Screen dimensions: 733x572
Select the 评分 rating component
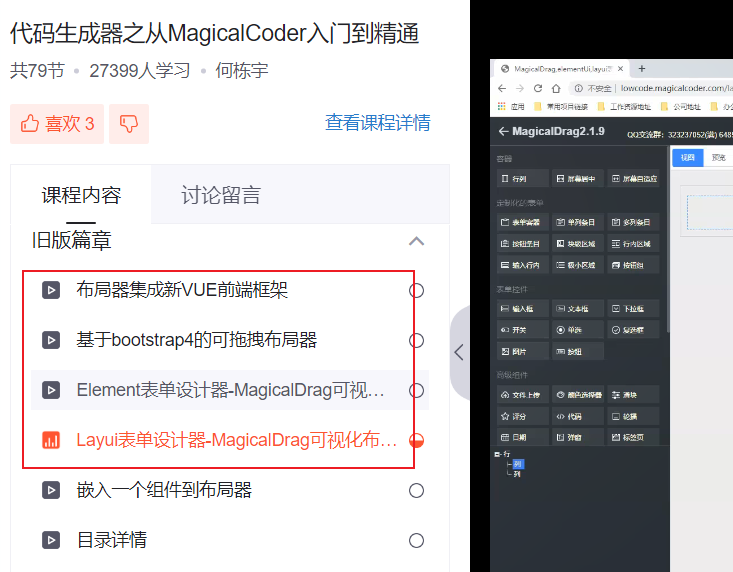pyautogui.click(x=523, y=416)
